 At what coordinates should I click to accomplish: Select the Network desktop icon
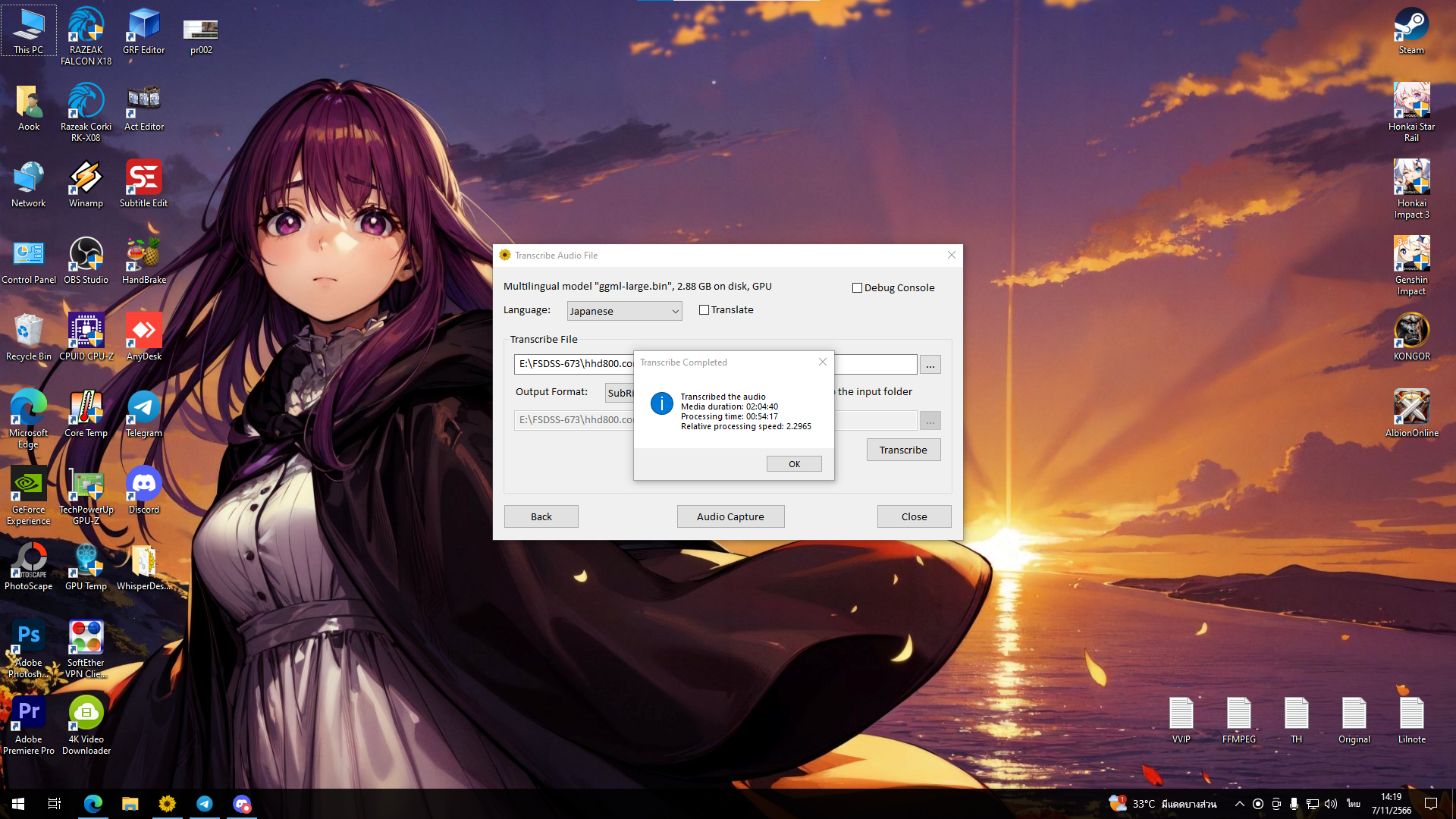[29, 184]
